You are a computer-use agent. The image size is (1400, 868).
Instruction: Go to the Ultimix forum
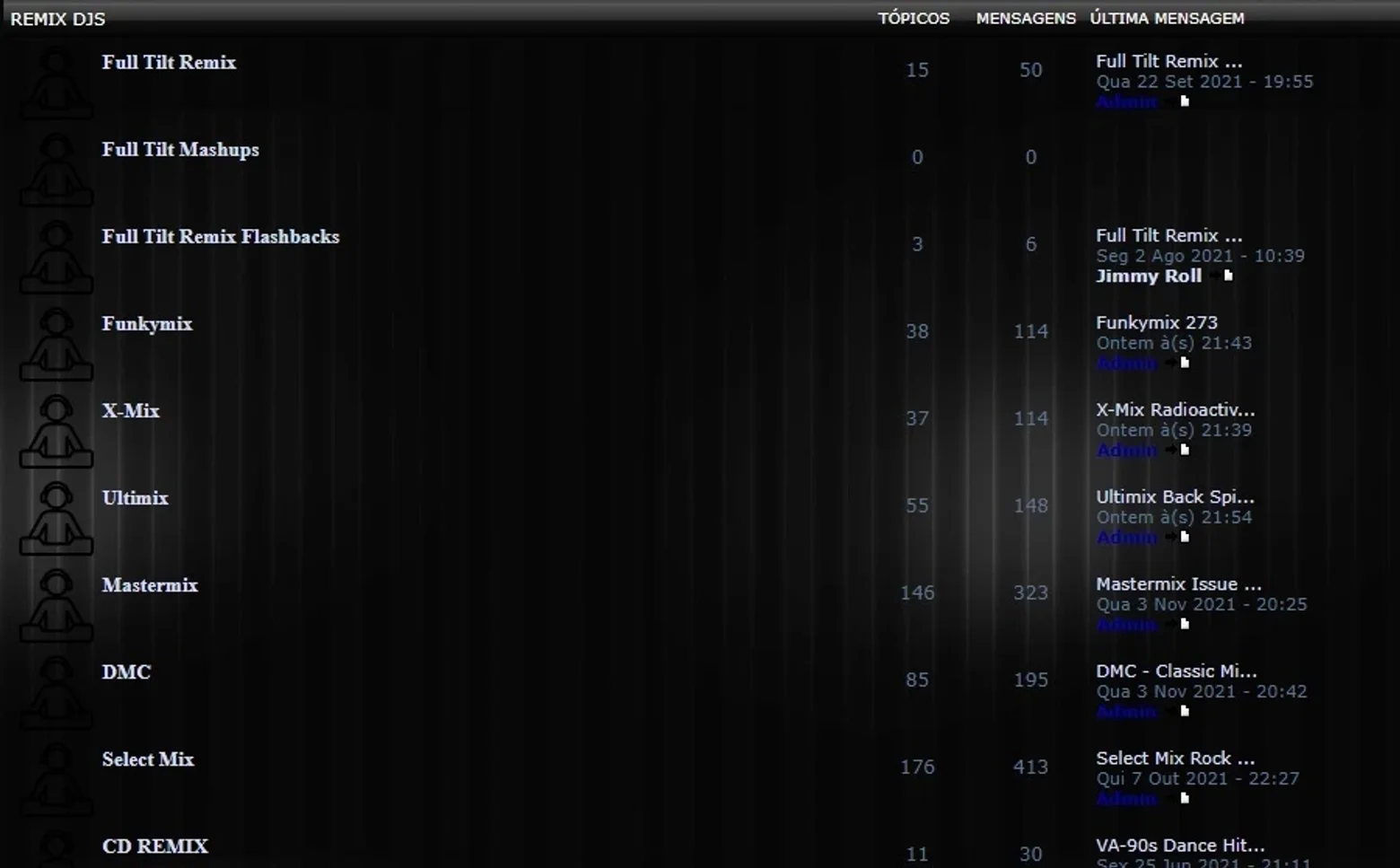pyautogui.click(x=136, y=497)
